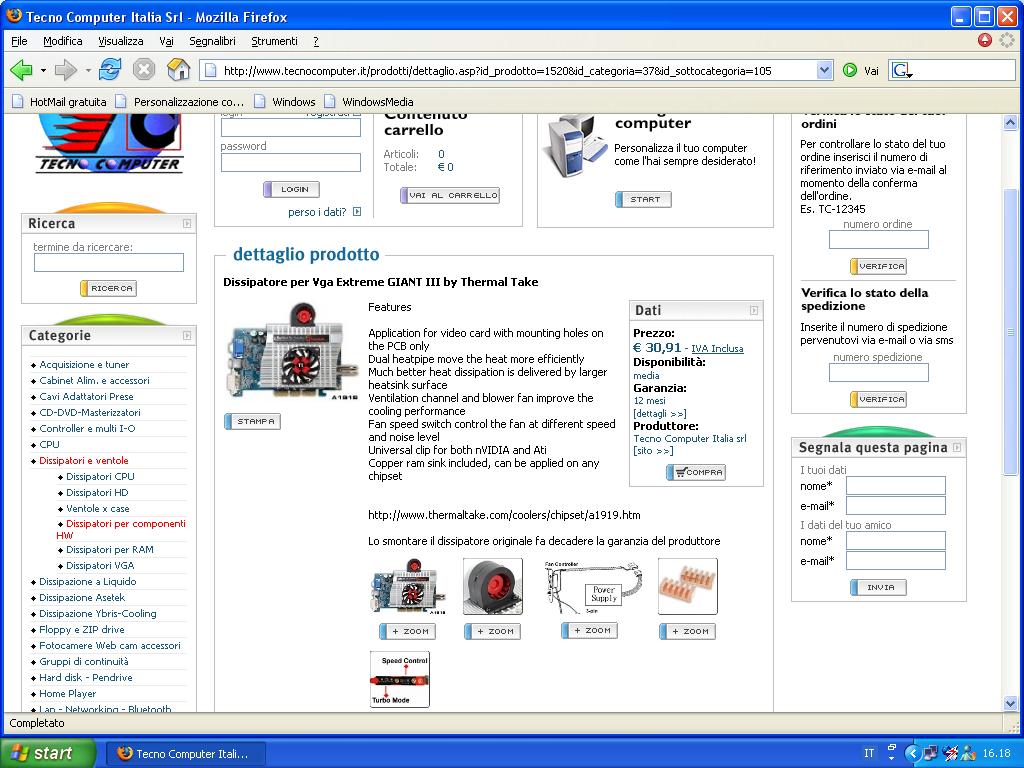Click the computer tower image
The image size is (1024, 768).
(575, 146)
